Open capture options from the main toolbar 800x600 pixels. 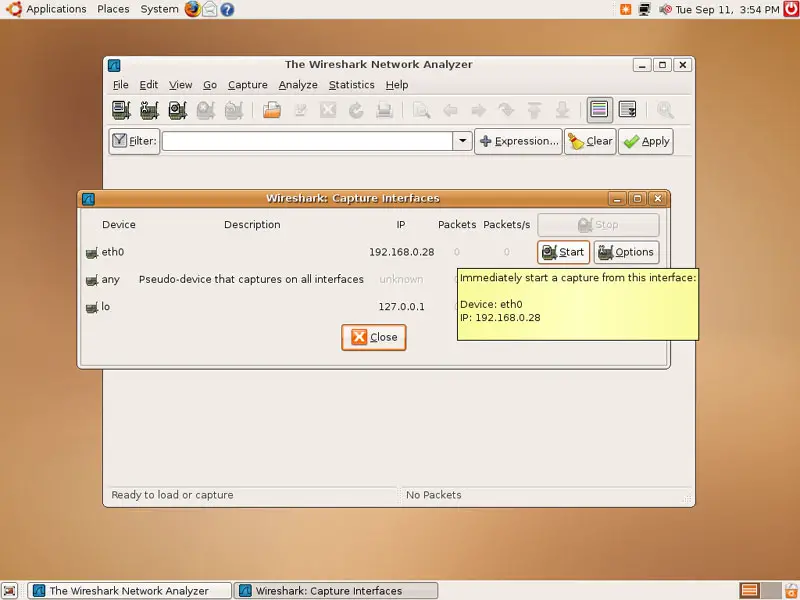tap(149, 110)
